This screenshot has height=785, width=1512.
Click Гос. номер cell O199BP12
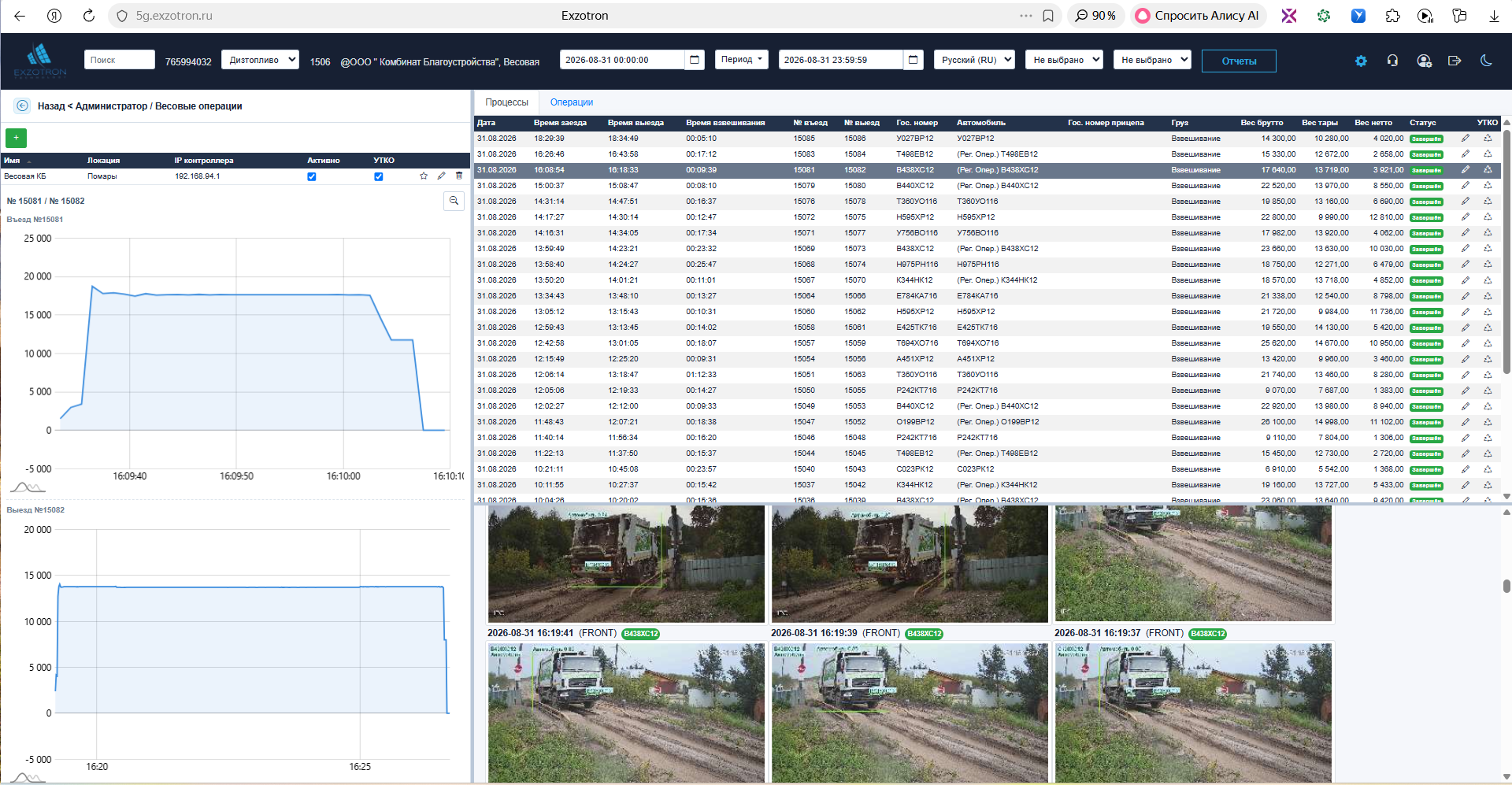[914, 422]
